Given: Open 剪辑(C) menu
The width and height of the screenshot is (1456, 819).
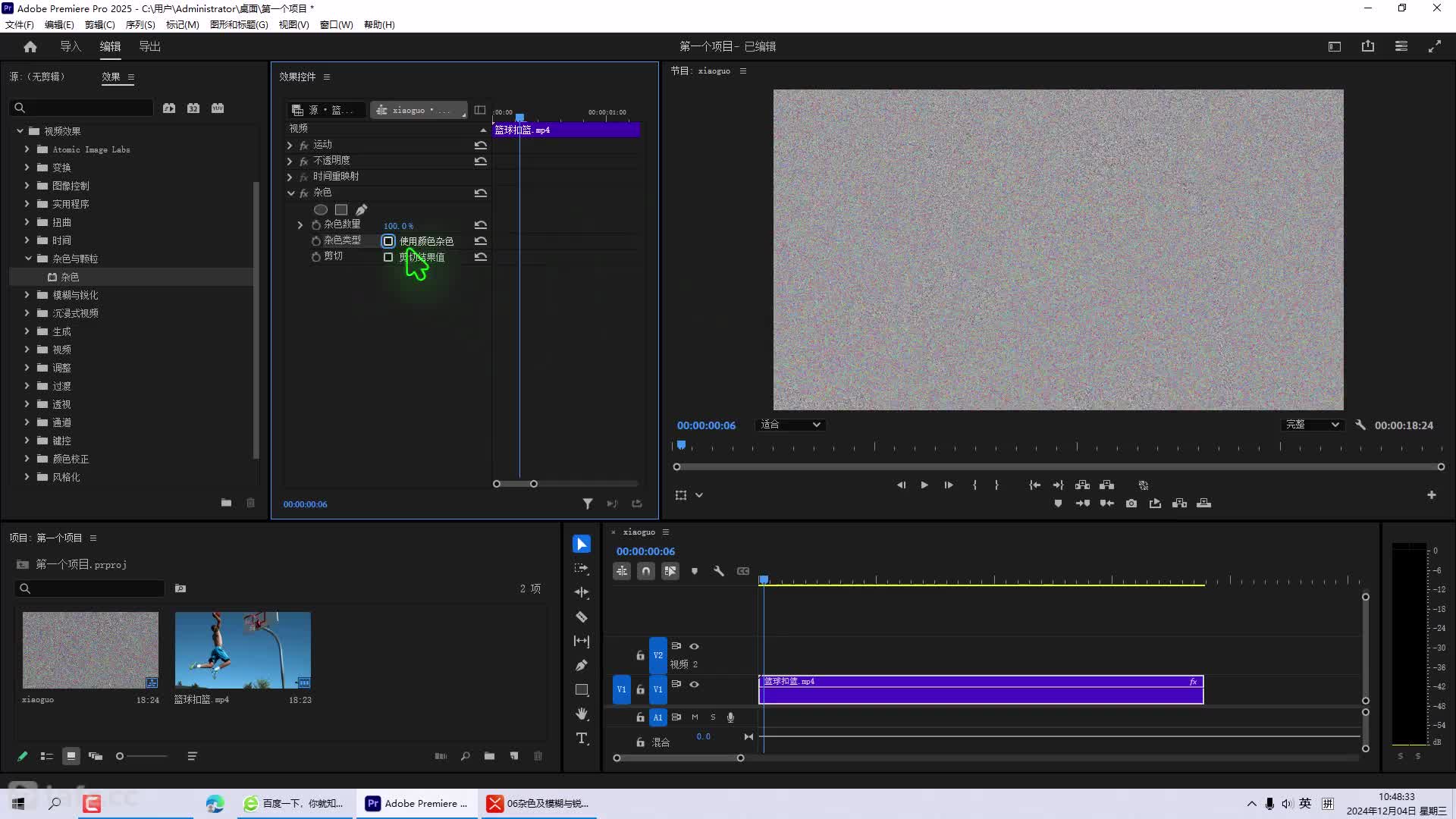Looking at the screenshot, I should point(100,24).
